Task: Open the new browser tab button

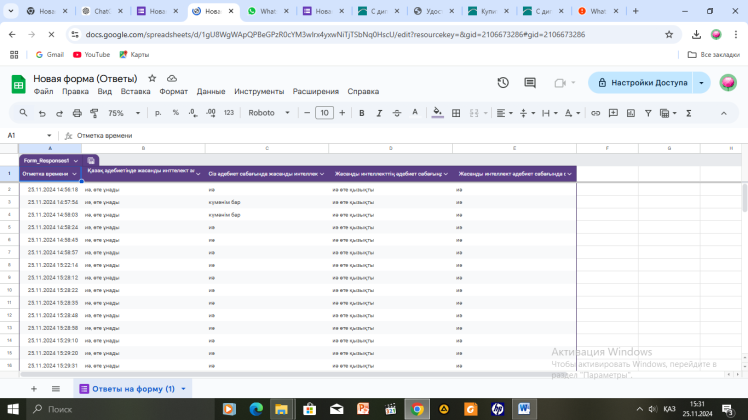Action: 635,11
